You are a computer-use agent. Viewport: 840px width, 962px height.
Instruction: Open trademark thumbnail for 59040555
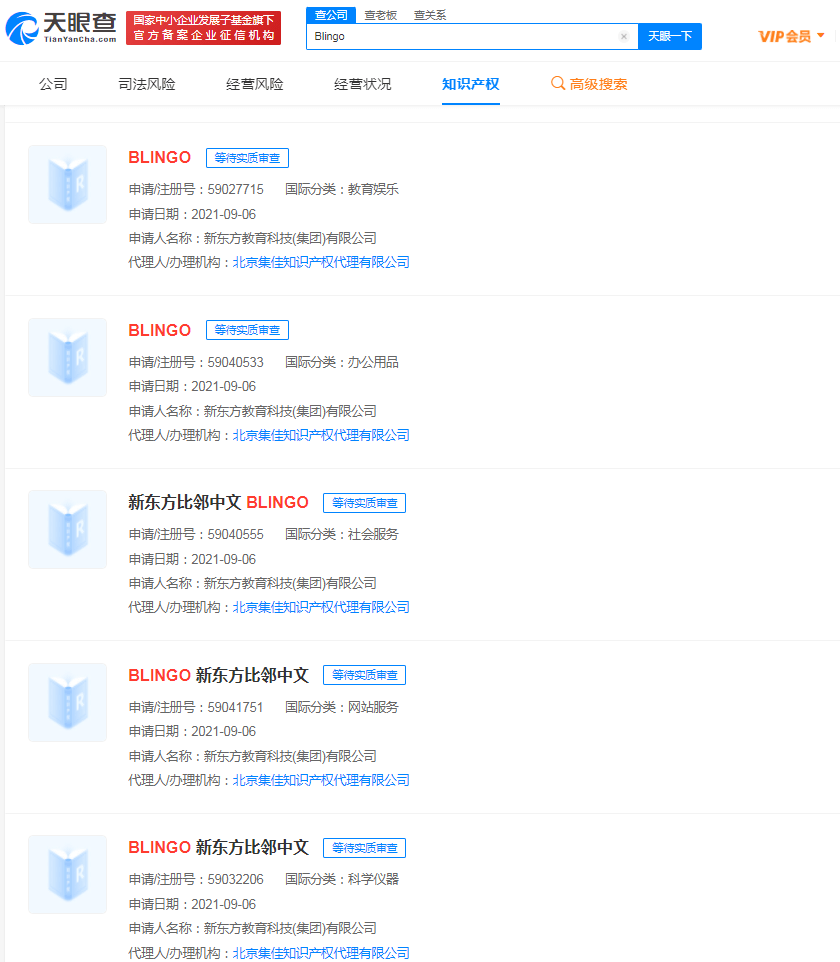coord(67,529)
